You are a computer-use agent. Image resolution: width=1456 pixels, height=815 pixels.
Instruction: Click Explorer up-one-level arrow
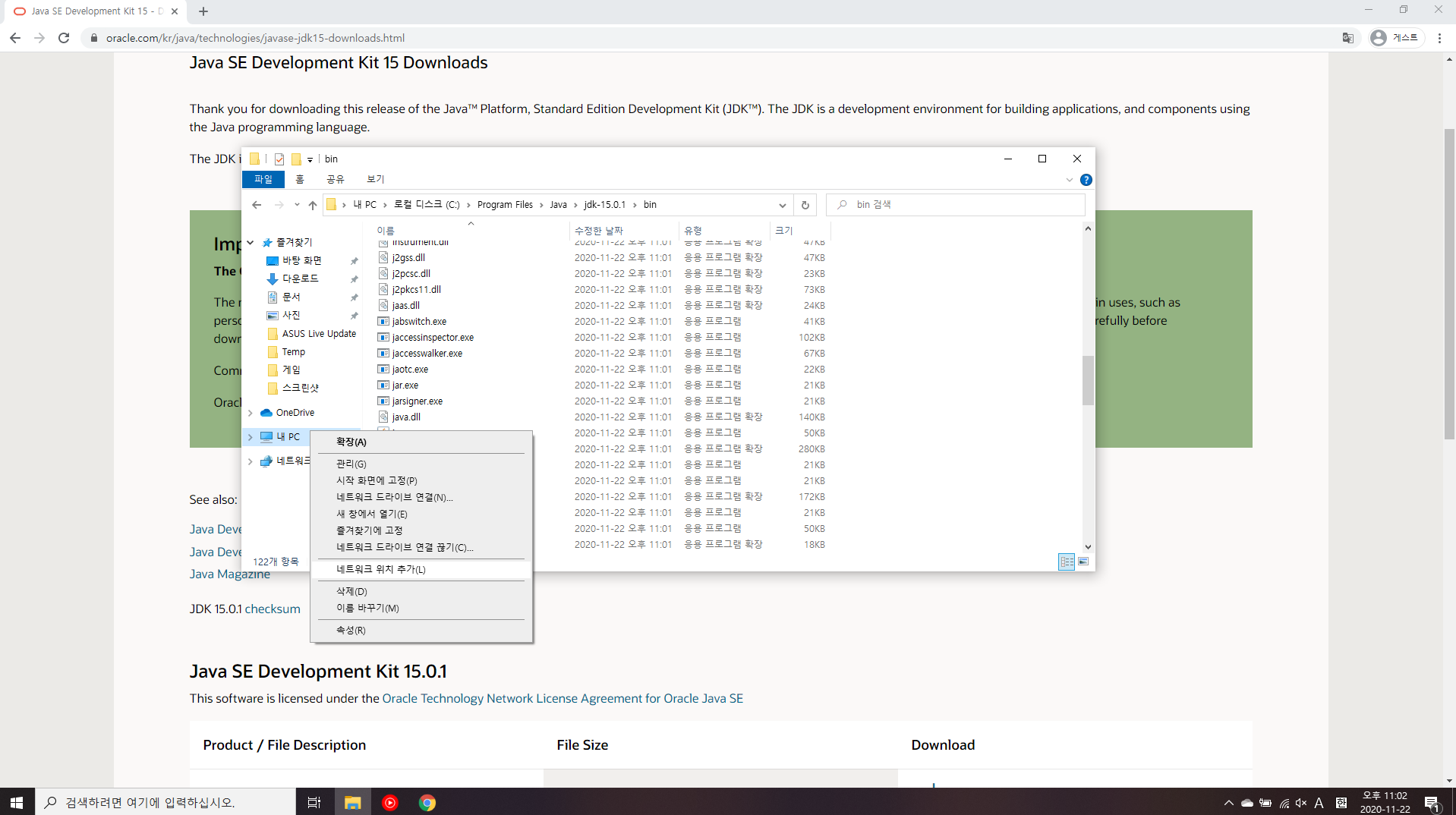(313, 205)
